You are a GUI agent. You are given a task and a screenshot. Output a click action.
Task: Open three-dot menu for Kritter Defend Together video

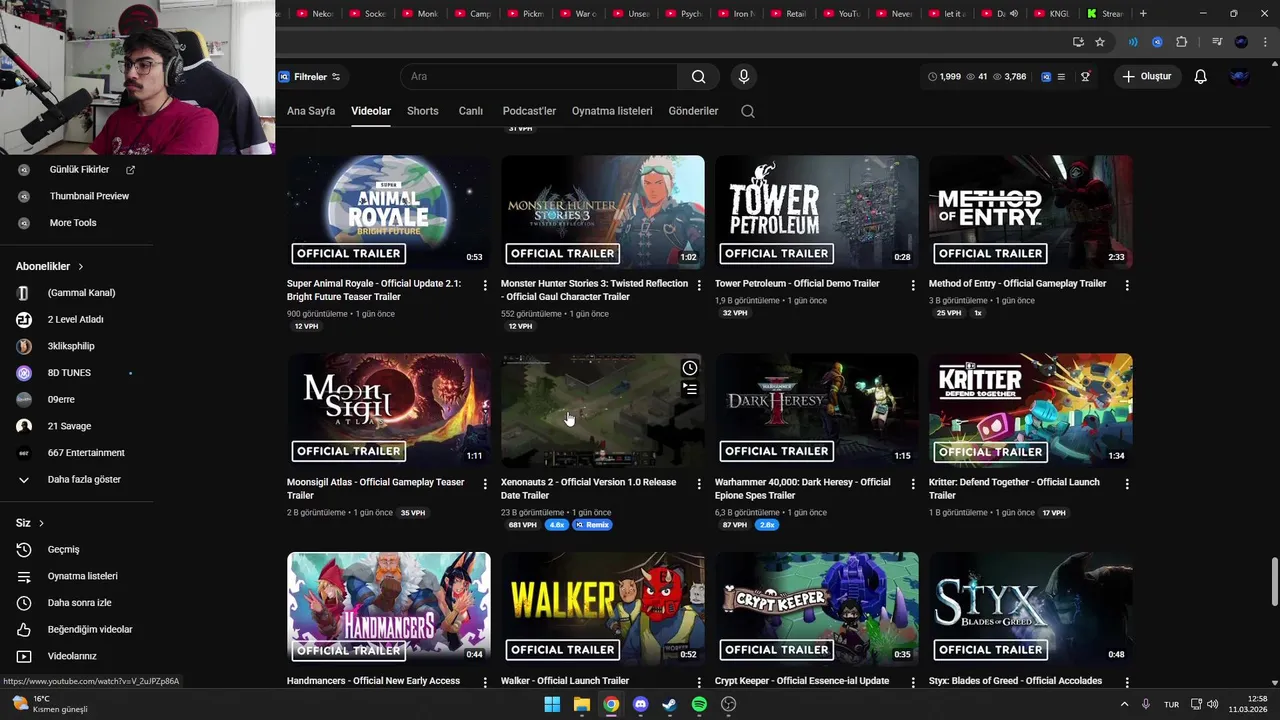1127,484
